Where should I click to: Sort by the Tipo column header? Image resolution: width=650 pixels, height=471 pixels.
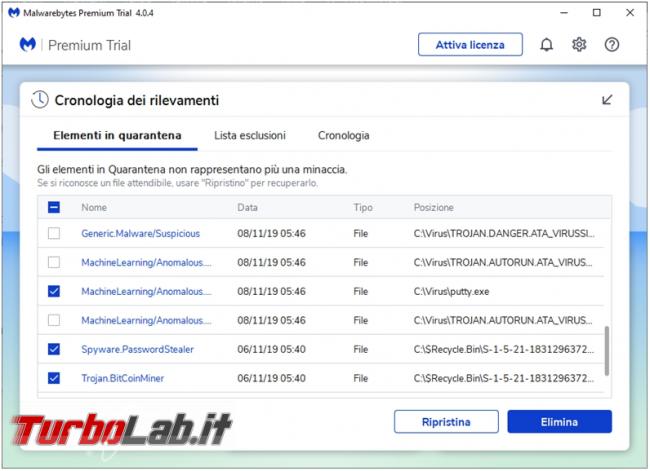363,207
